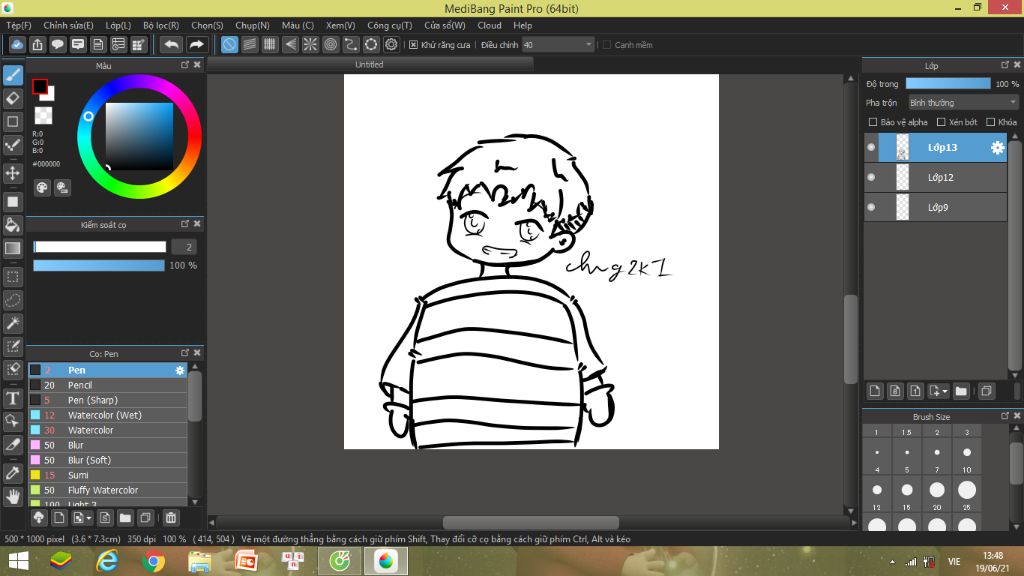This screenshot has width=1024, height=576.
Task: Enable the radial snap guide
Action: [310, 44]
